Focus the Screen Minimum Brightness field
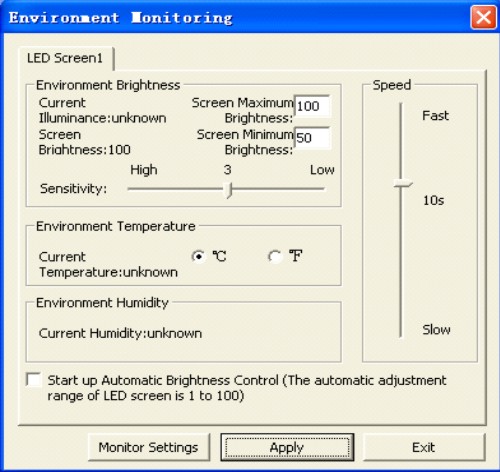The width and height of the screenshot is (500, 472). (x=312, y=138)
